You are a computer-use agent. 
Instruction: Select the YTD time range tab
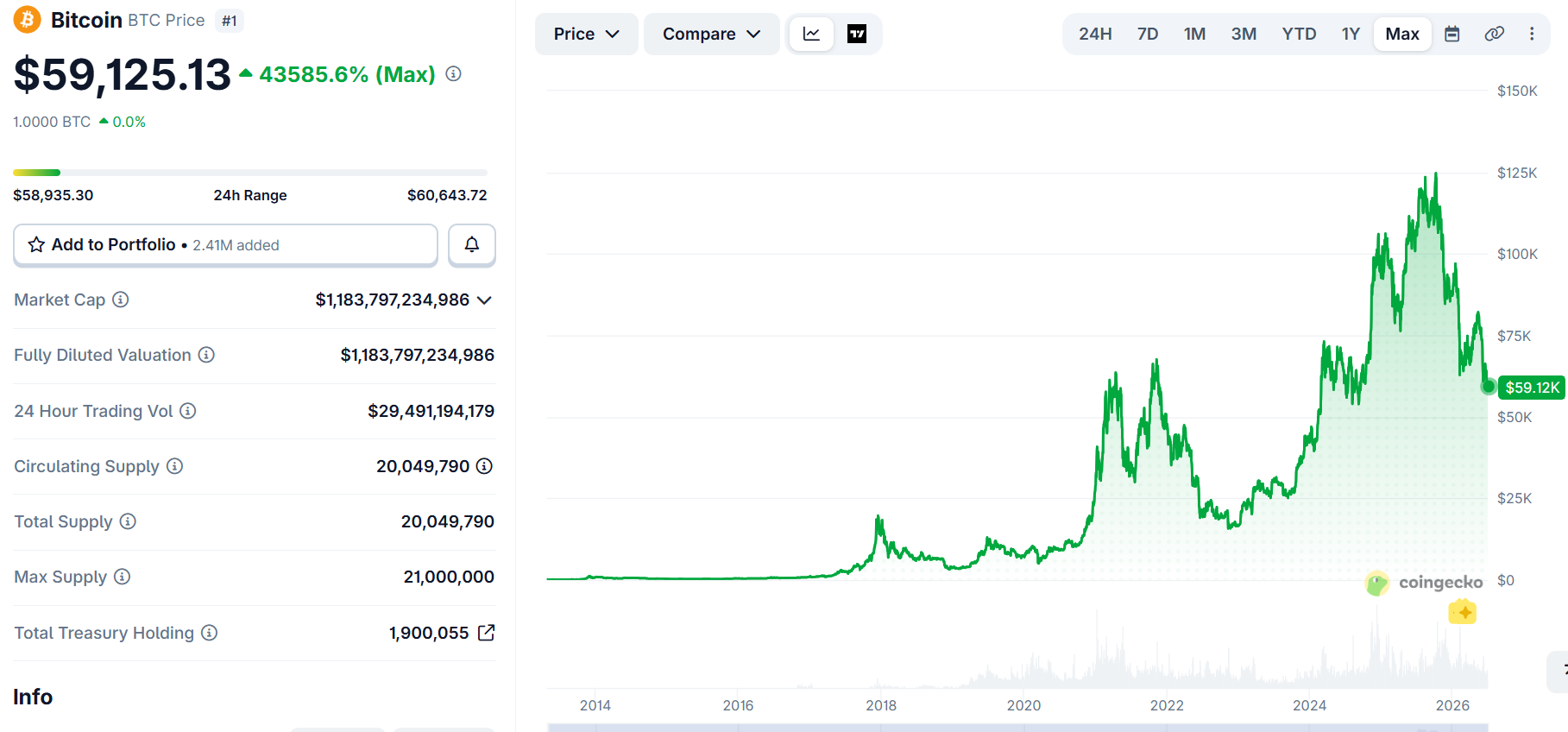click(x=1299, y=34)
